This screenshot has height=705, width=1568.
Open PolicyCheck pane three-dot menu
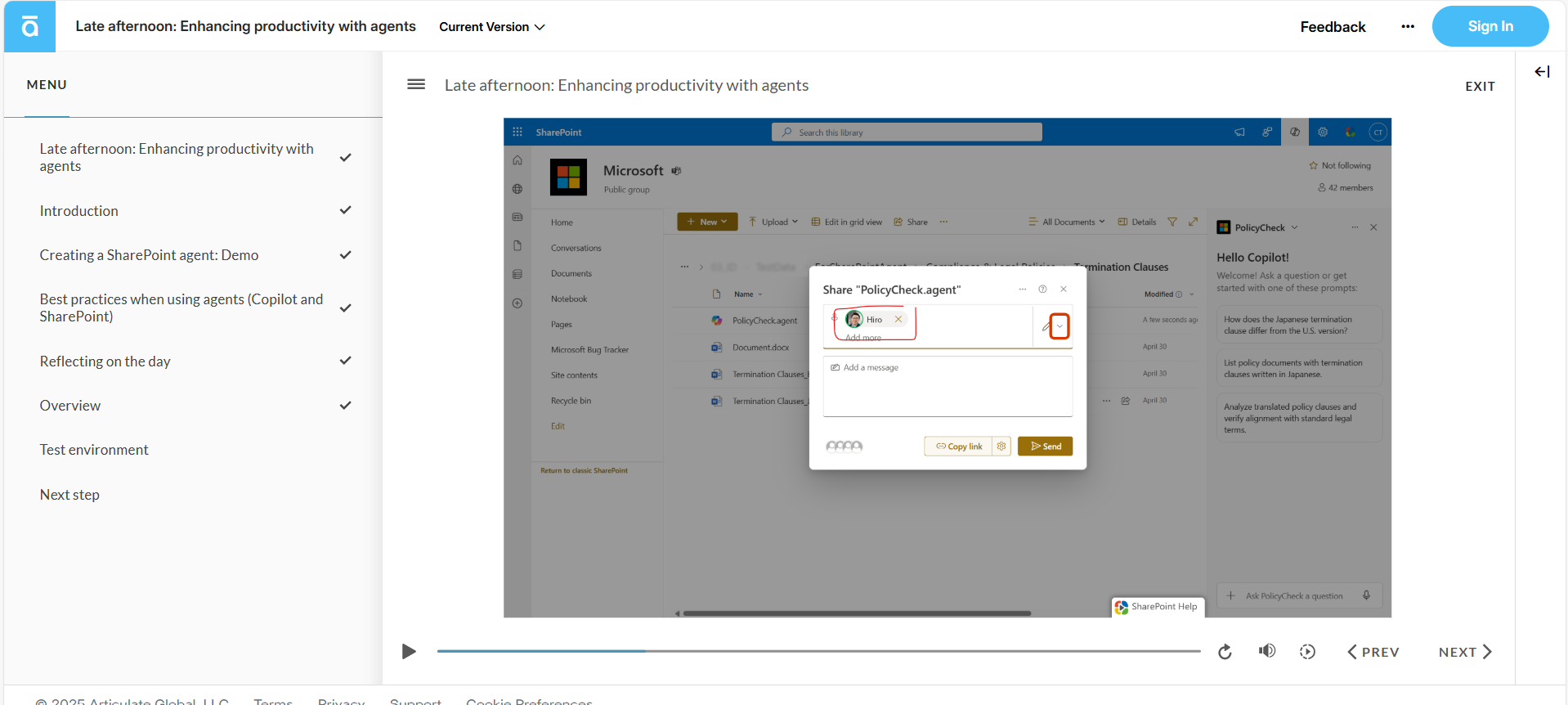[x=1355, y=227]
